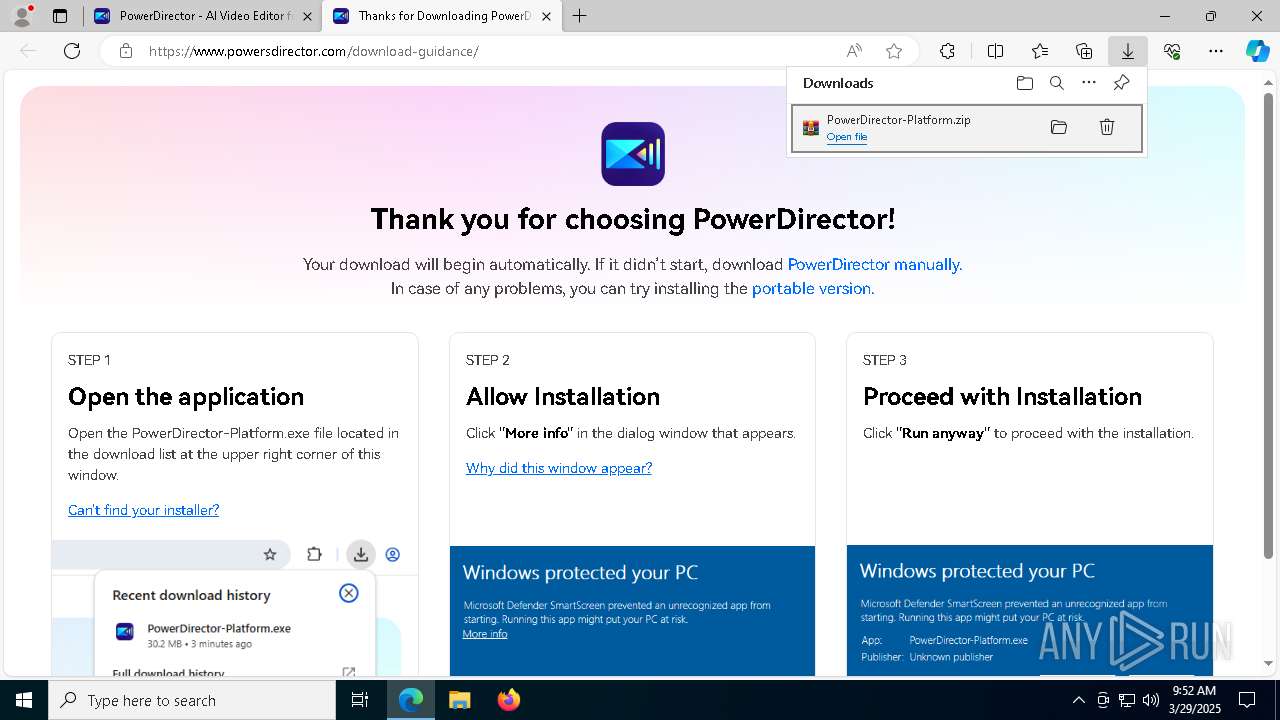Open the network tray icon
Viewport: 1280px width, 720px height.
pos(1127,700)
